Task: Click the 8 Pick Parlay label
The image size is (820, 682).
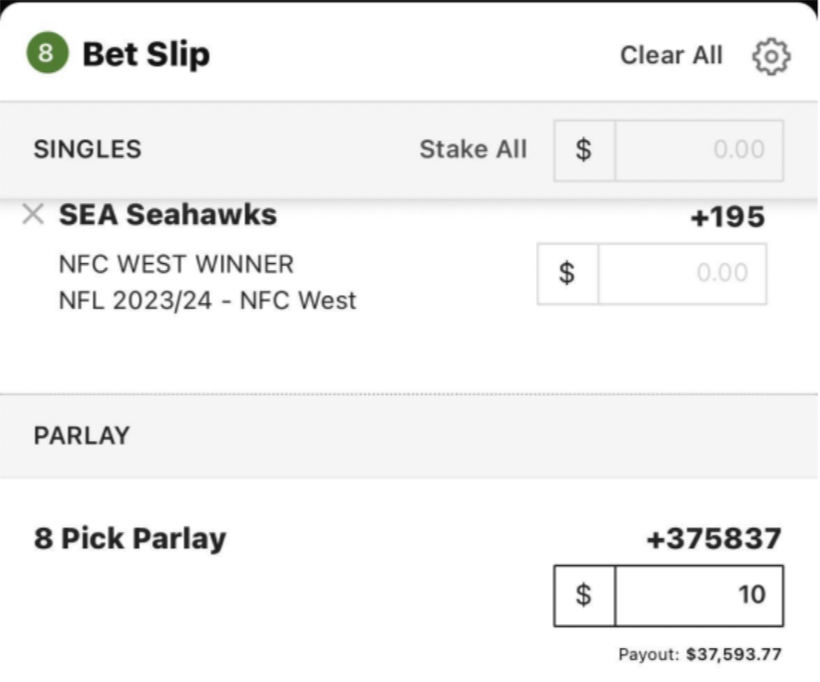Action: [x=130, y=538]
